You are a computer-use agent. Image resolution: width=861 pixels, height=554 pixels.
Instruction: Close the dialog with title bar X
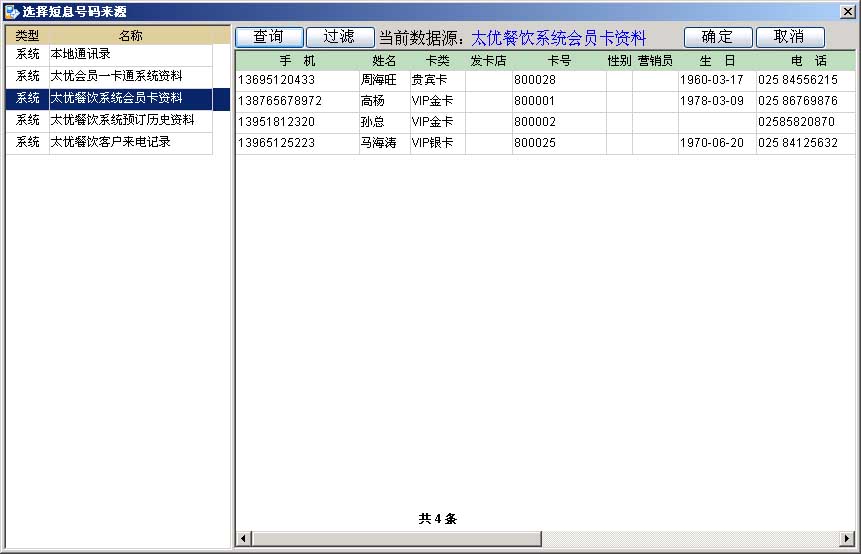pos(848,12)
